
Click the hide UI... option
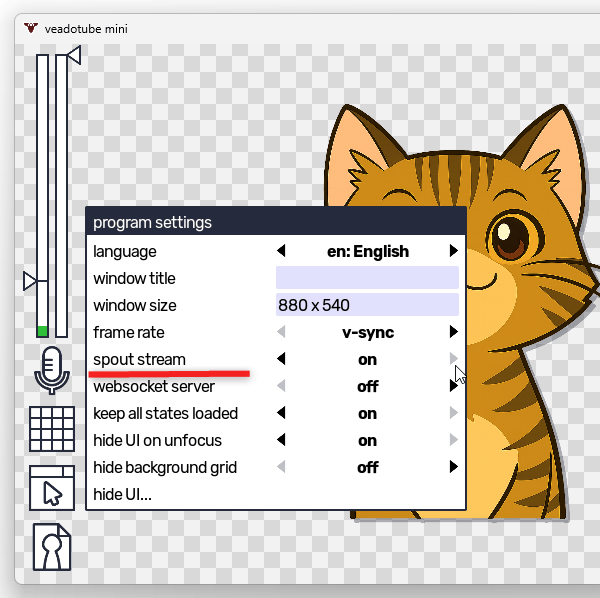tap(122, 494)
